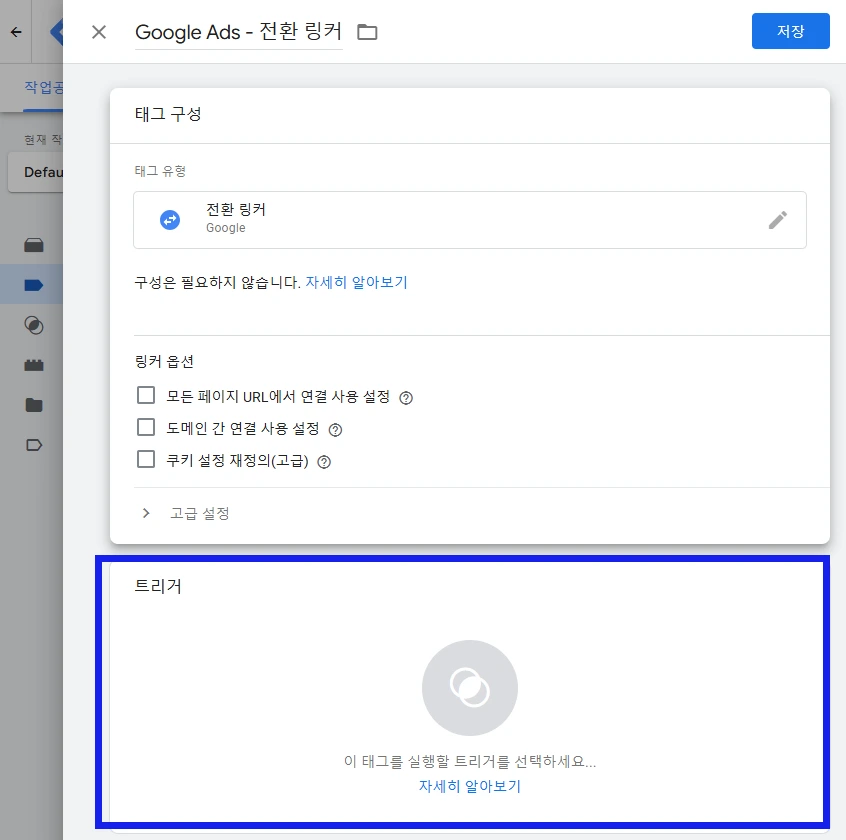Viewport: 846px width, 840px height.
Task: Click the folder icon next to the tag name
Action: (367, 32)
